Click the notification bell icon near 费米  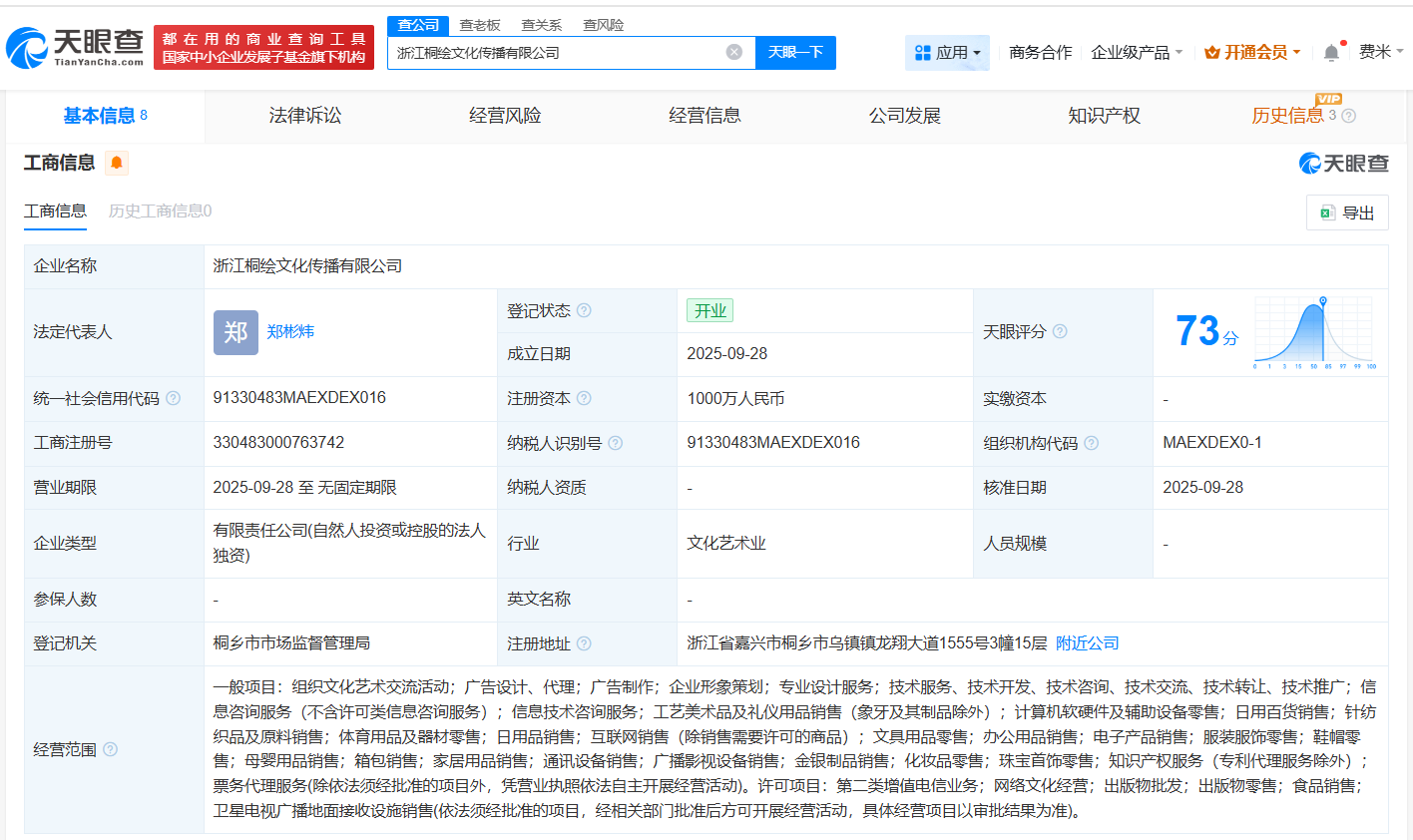coord(1330,52)
